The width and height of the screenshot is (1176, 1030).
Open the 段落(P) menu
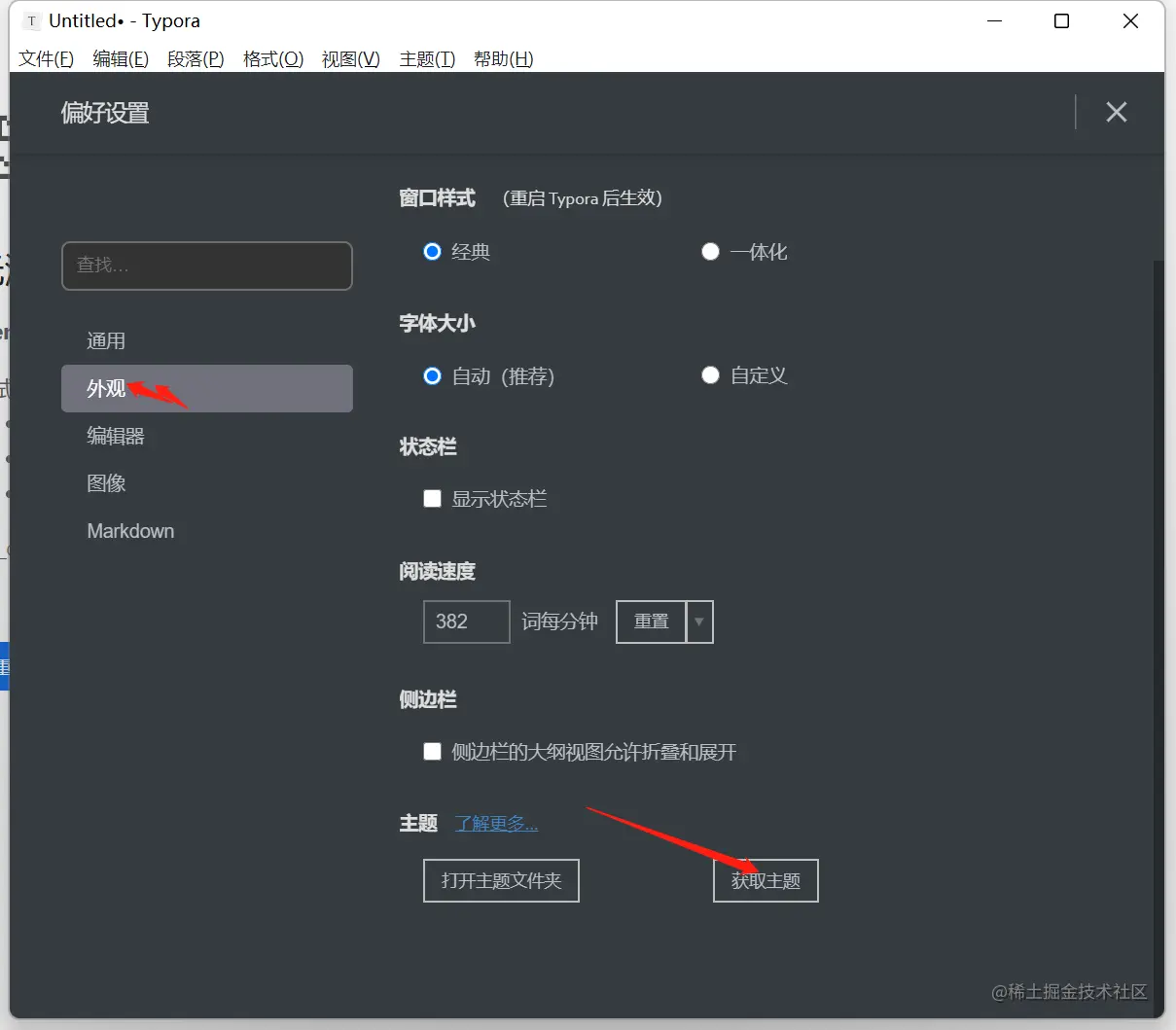click(196, 59)
